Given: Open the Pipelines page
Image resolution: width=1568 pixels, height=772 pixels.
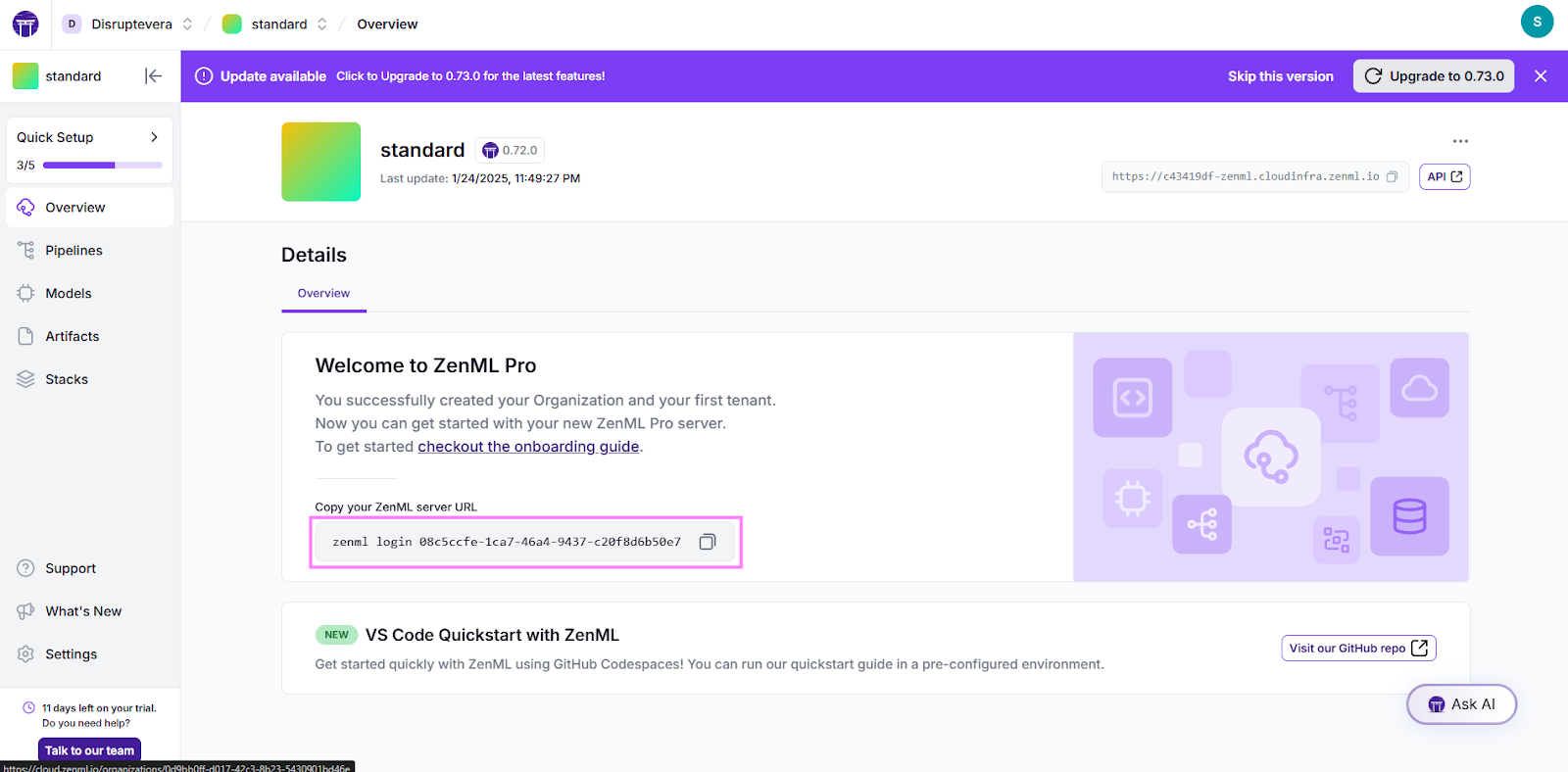Looking at the screenshot, I should click(73, 251).
